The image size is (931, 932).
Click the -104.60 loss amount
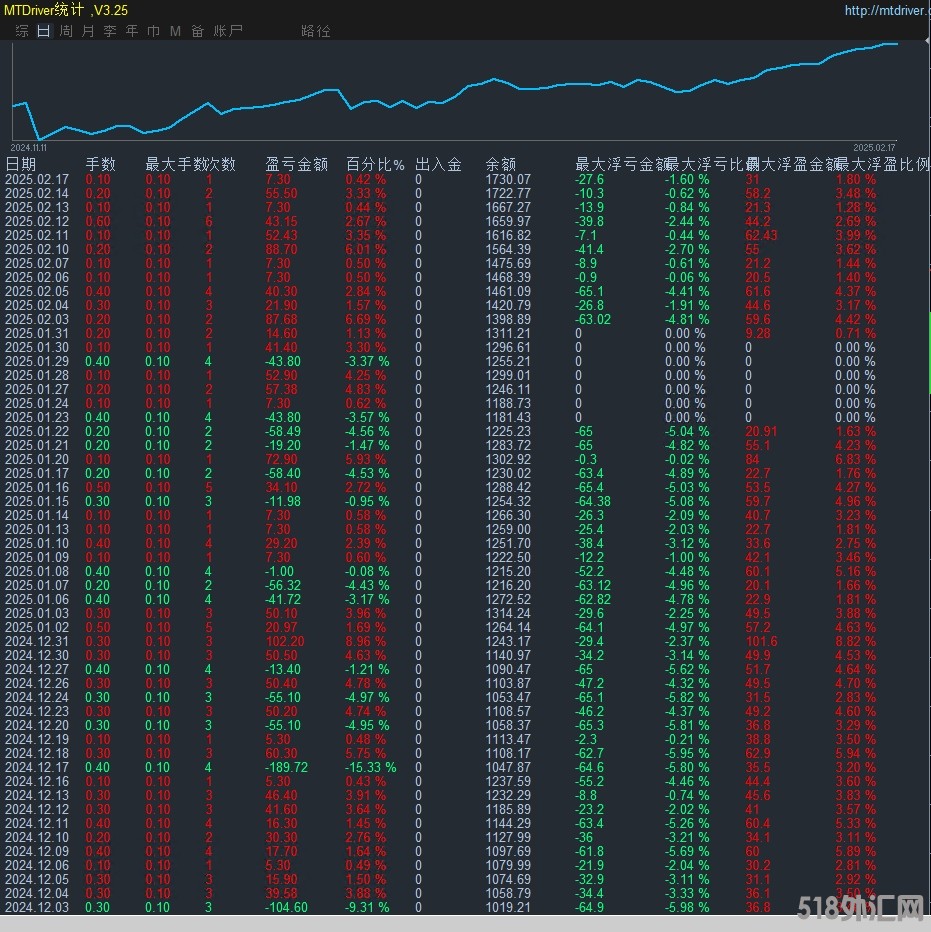click(x=287, y=908)
